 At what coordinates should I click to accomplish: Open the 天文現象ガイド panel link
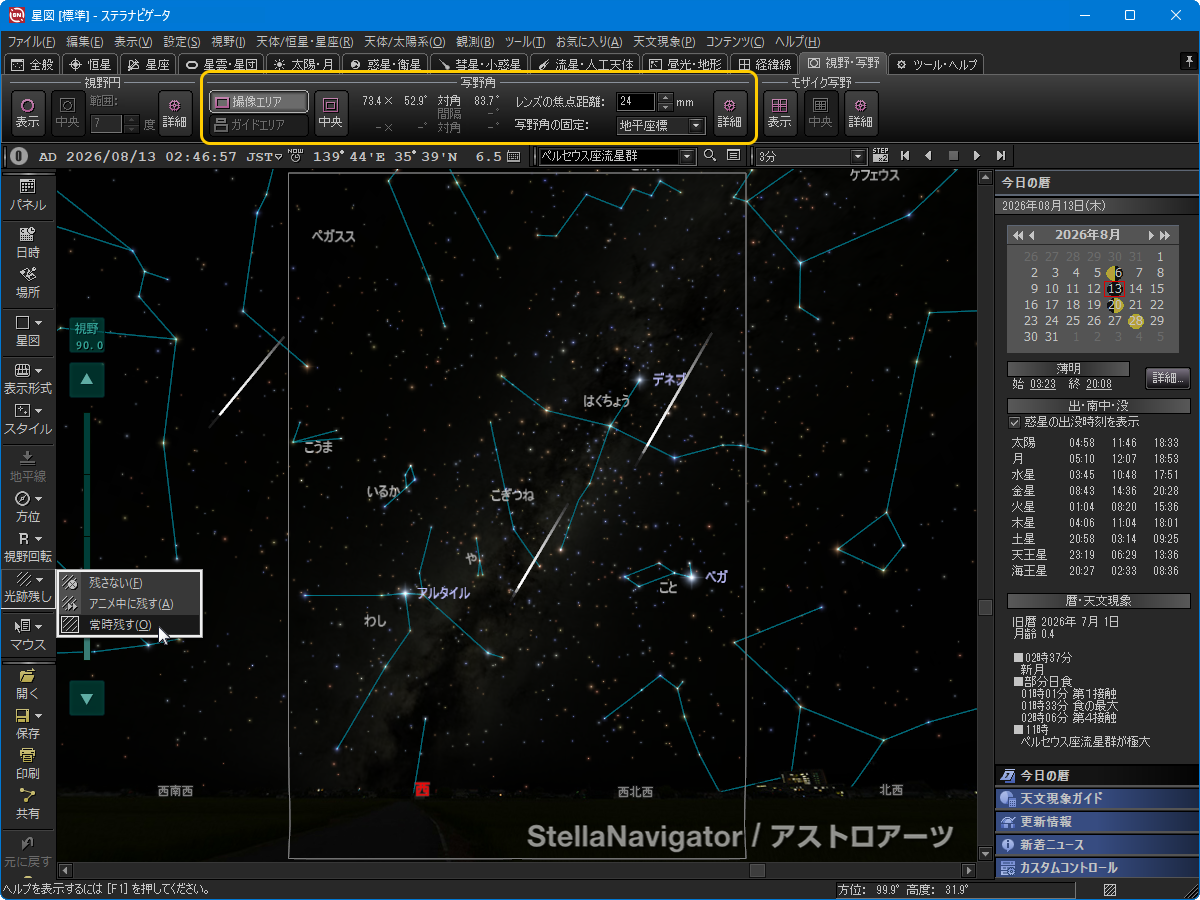1096,798
